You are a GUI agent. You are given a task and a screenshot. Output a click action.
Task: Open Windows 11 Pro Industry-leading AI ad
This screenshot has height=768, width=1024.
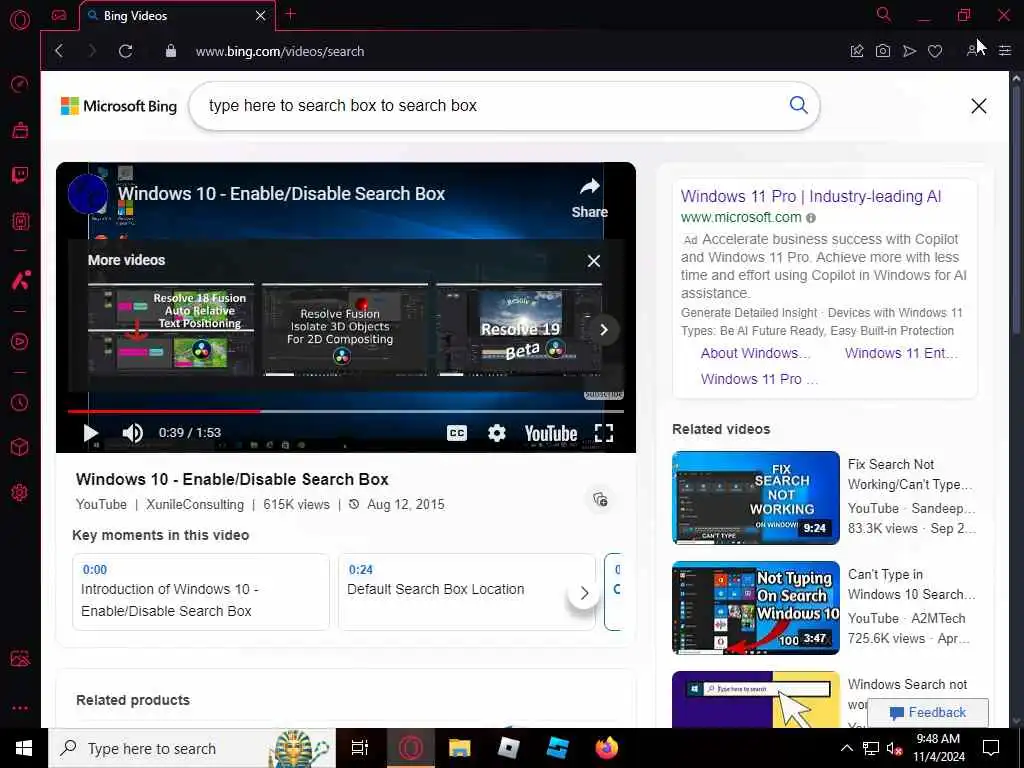[810, 196]
